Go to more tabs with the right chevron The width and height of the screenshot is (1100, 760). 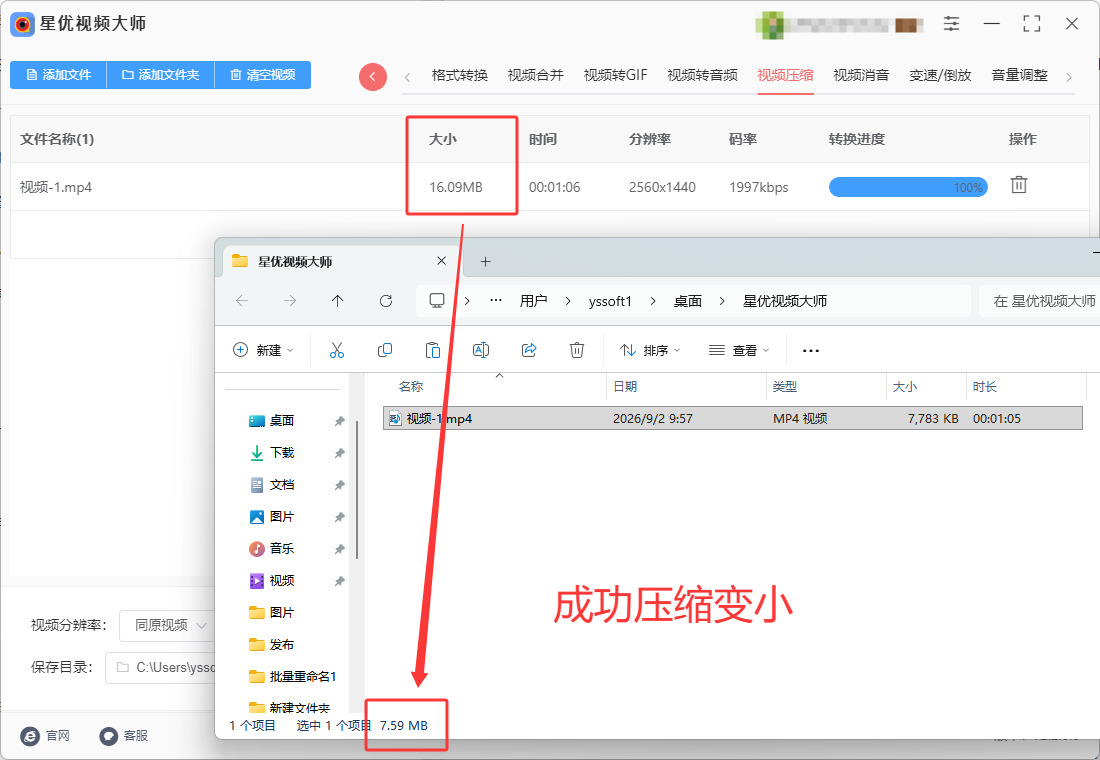(1068, 77)
